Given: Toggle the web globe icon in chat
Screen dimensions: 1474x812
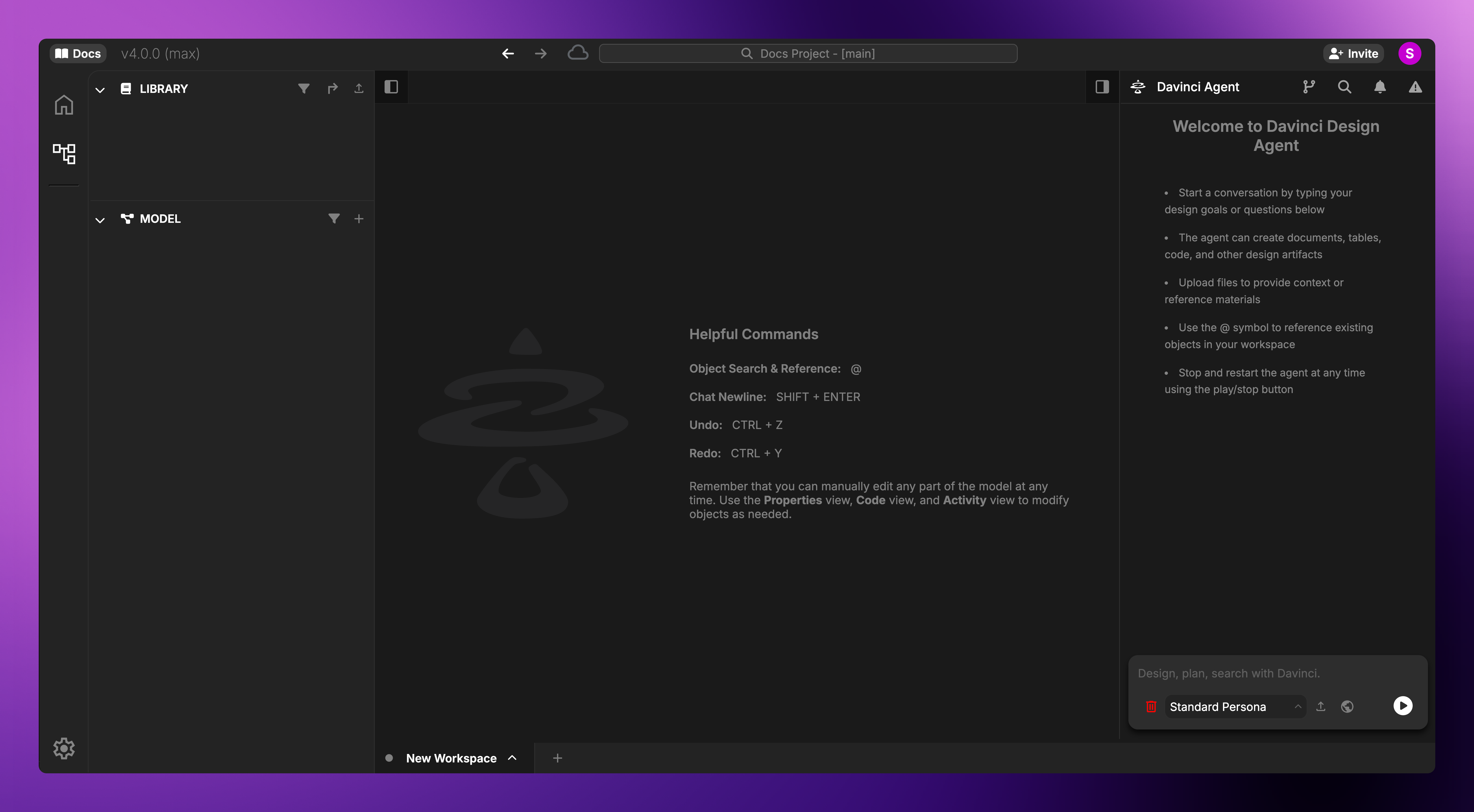Looking at the screenshot, I should coord(1347,707).
